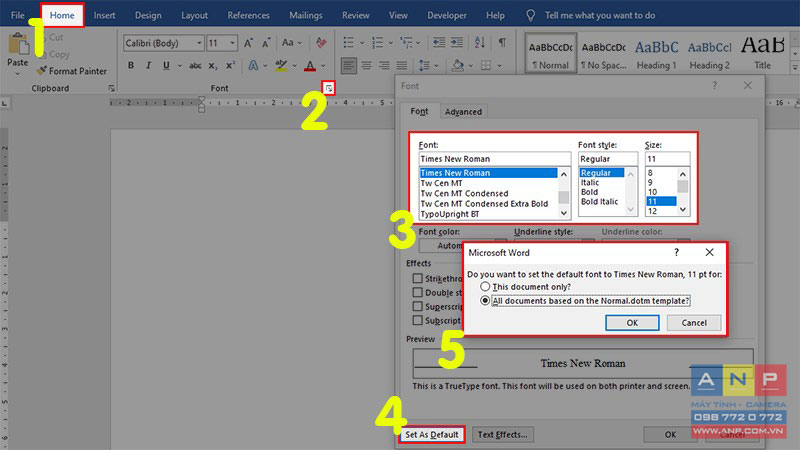800x450 pixels.
Task: Click the Text Effects... button
Action: click(x=503, y=435)
